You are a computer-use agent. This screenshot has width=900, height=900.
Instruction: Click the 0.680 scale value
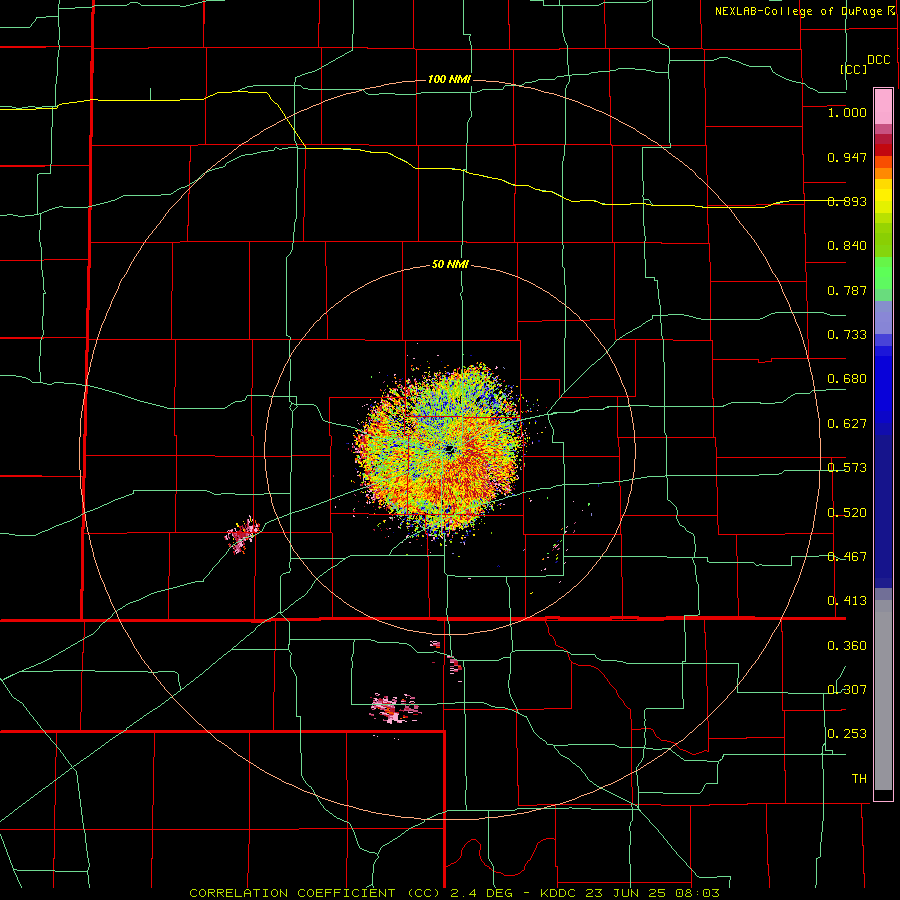pyautogui.click(x=847, y=379)
